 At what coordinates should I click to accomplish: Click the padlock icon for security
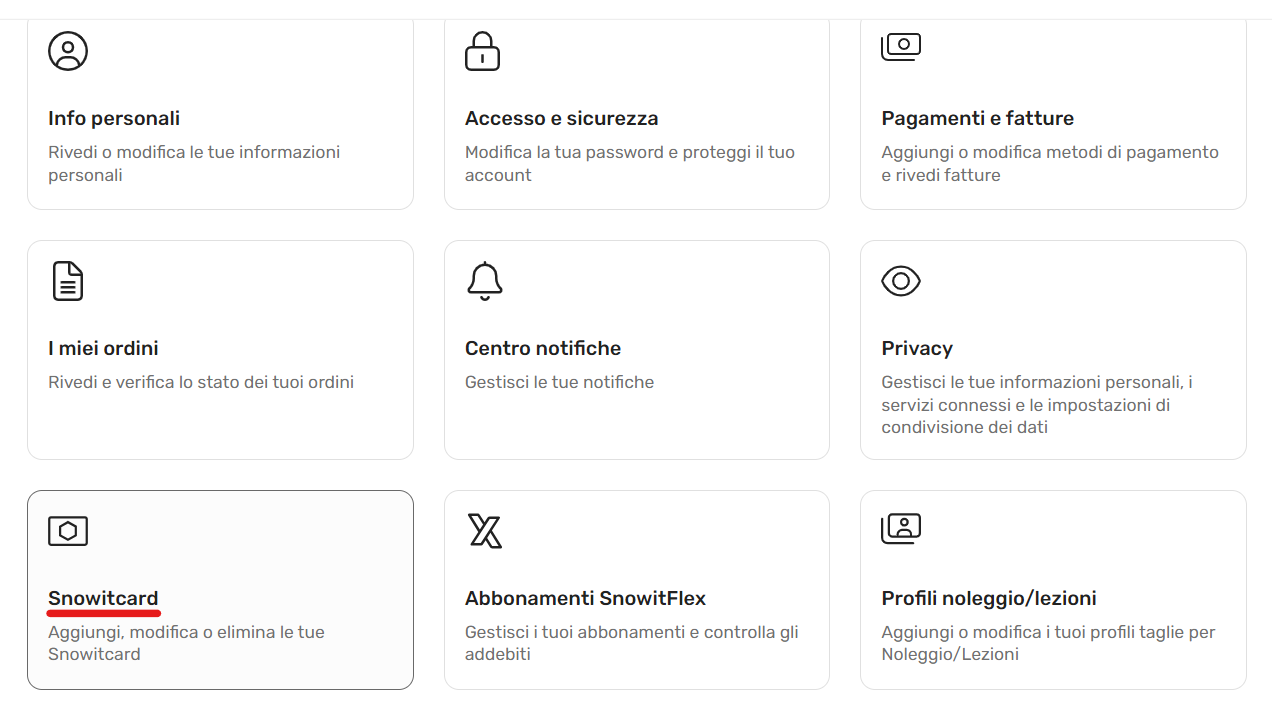click(x=482, y=51)
